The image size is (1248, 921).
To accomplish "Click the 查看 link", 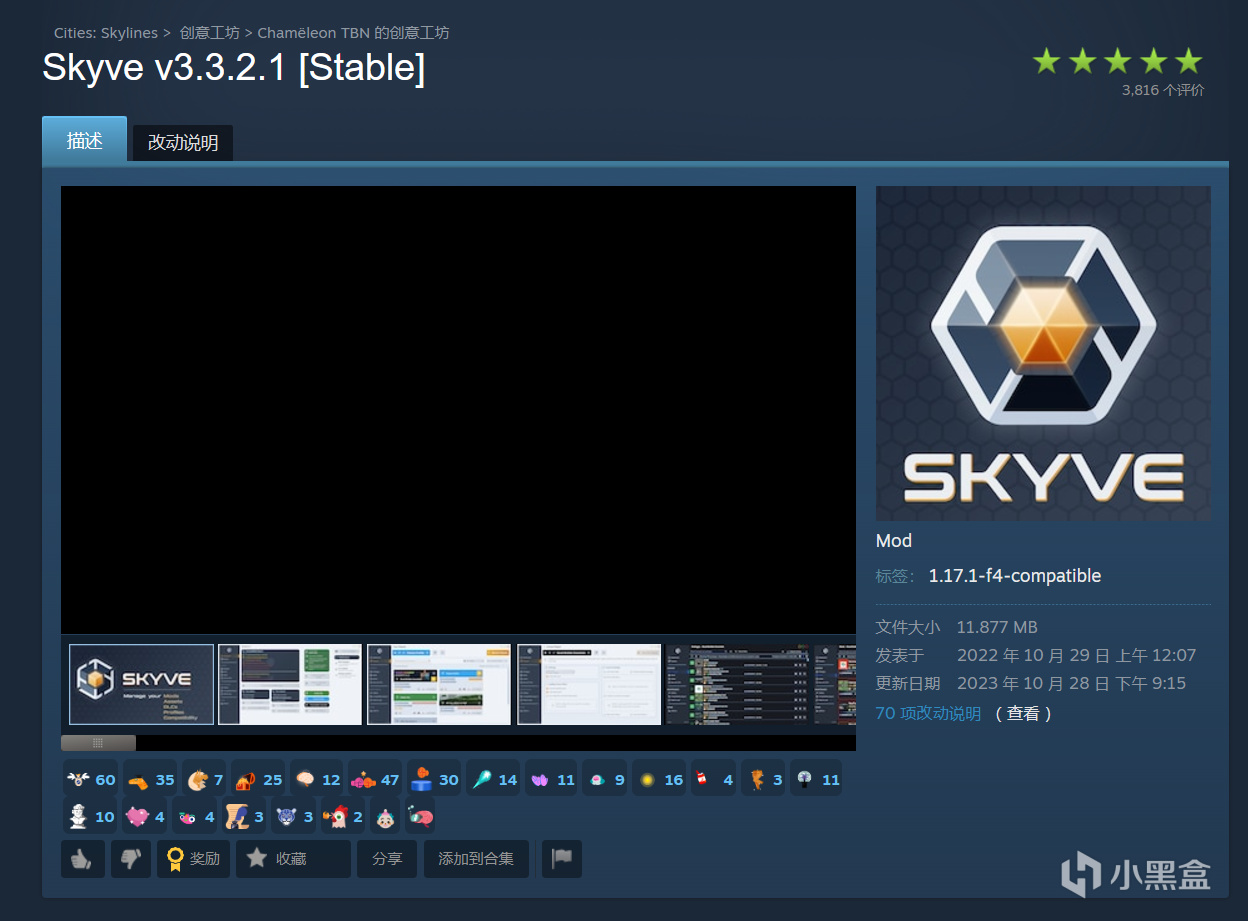I will click(x=1023, y=713).
